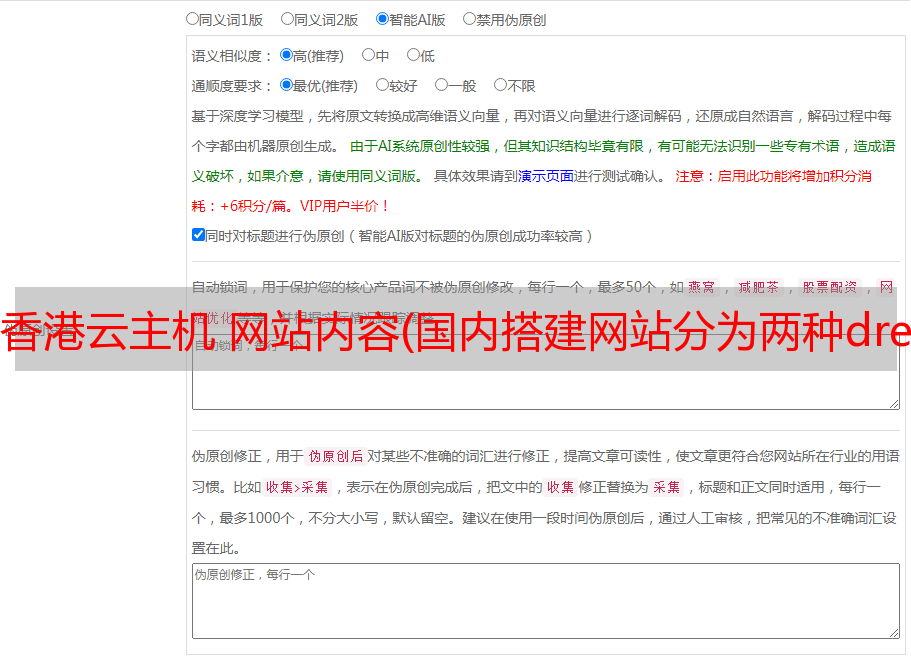911x658 pixels.
Task: Click the standalone 收集 tag after 把文中的
Action: [560, 487]
